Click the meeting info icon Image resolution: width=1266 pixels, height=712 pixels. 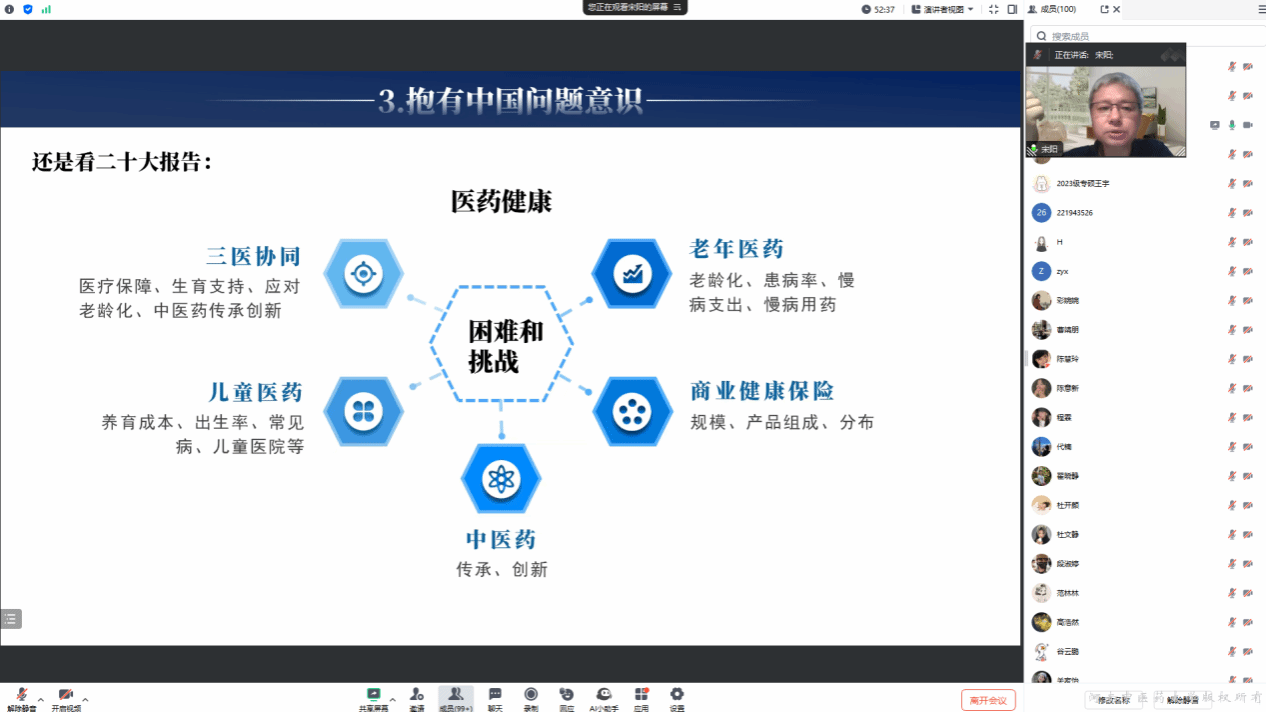pyautogui.click(x=10, y=9)
